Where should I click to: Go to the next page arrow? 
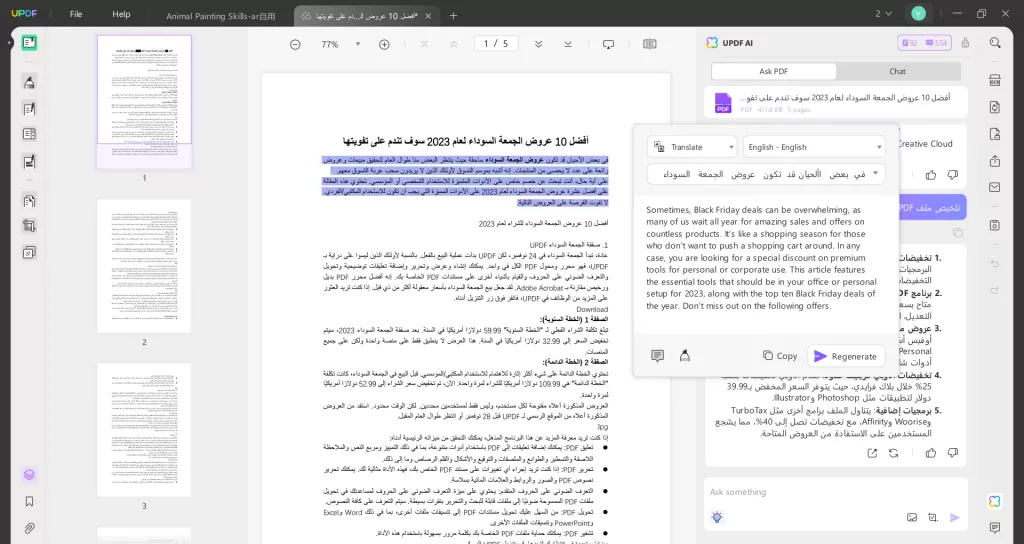coord(538,44)
